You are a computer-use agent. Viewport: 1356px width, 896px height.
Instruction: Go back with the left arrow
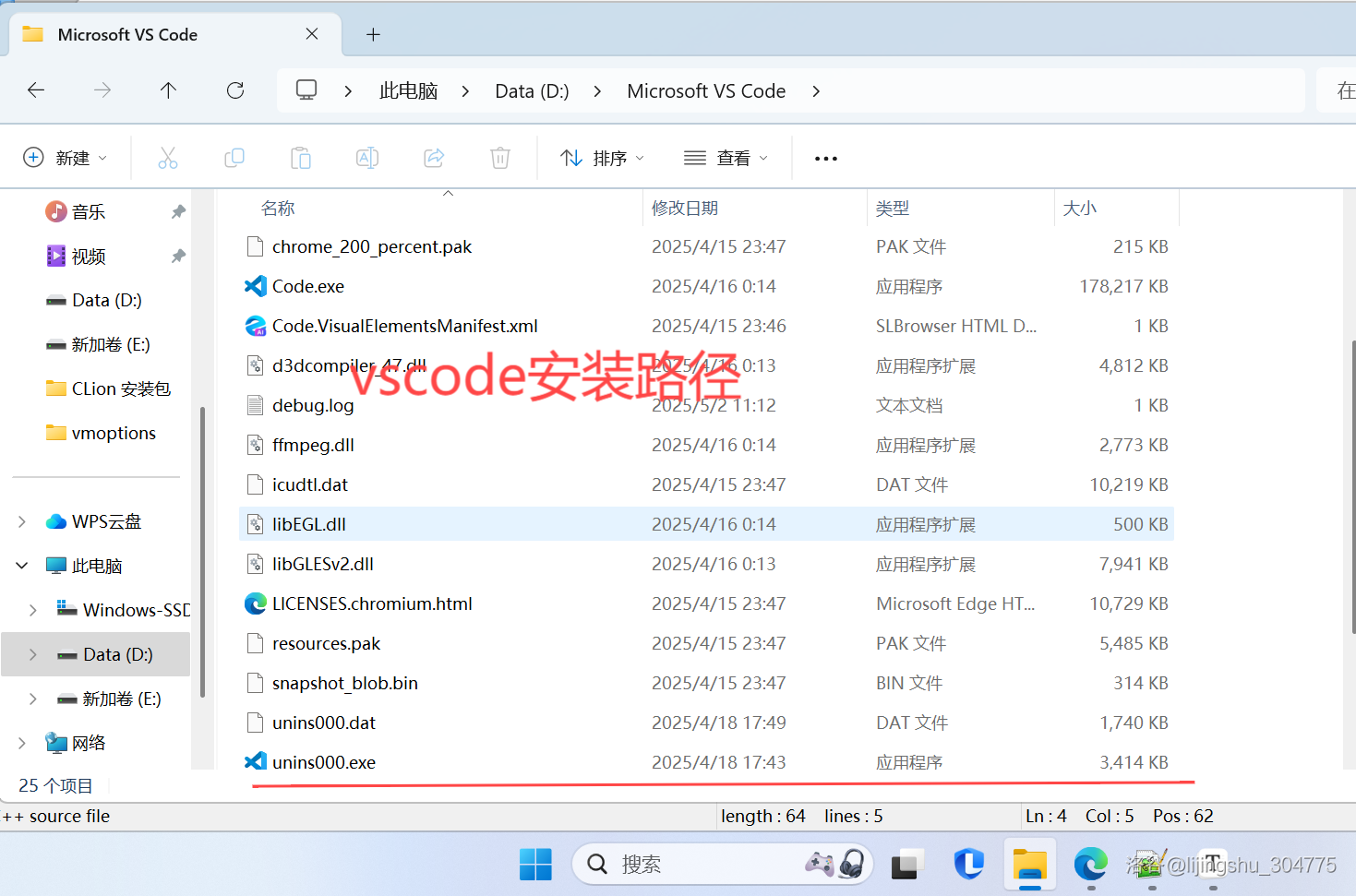click(x=36, y=90)
